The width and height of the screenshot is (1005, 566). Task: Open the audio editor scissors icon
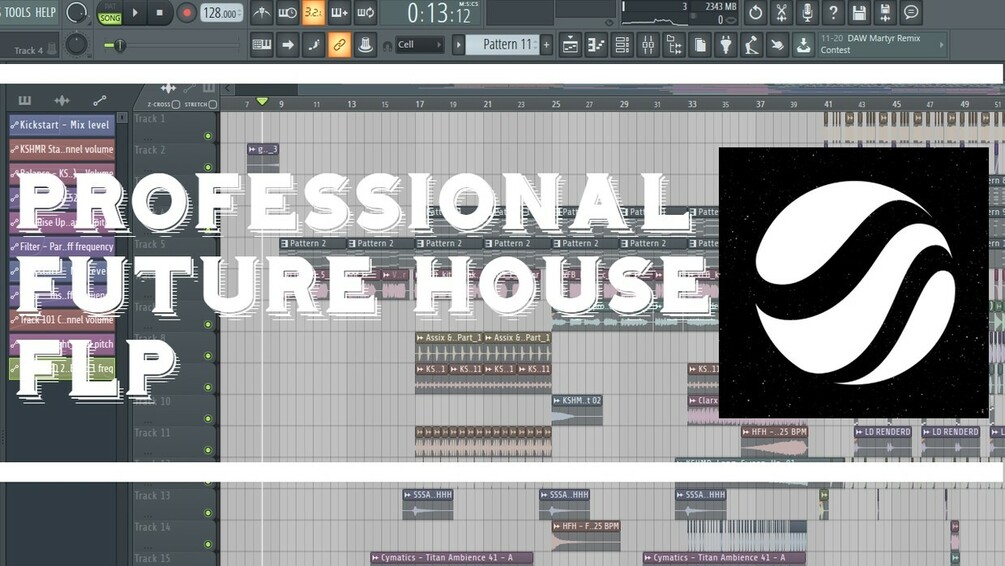tap(781, 12)
